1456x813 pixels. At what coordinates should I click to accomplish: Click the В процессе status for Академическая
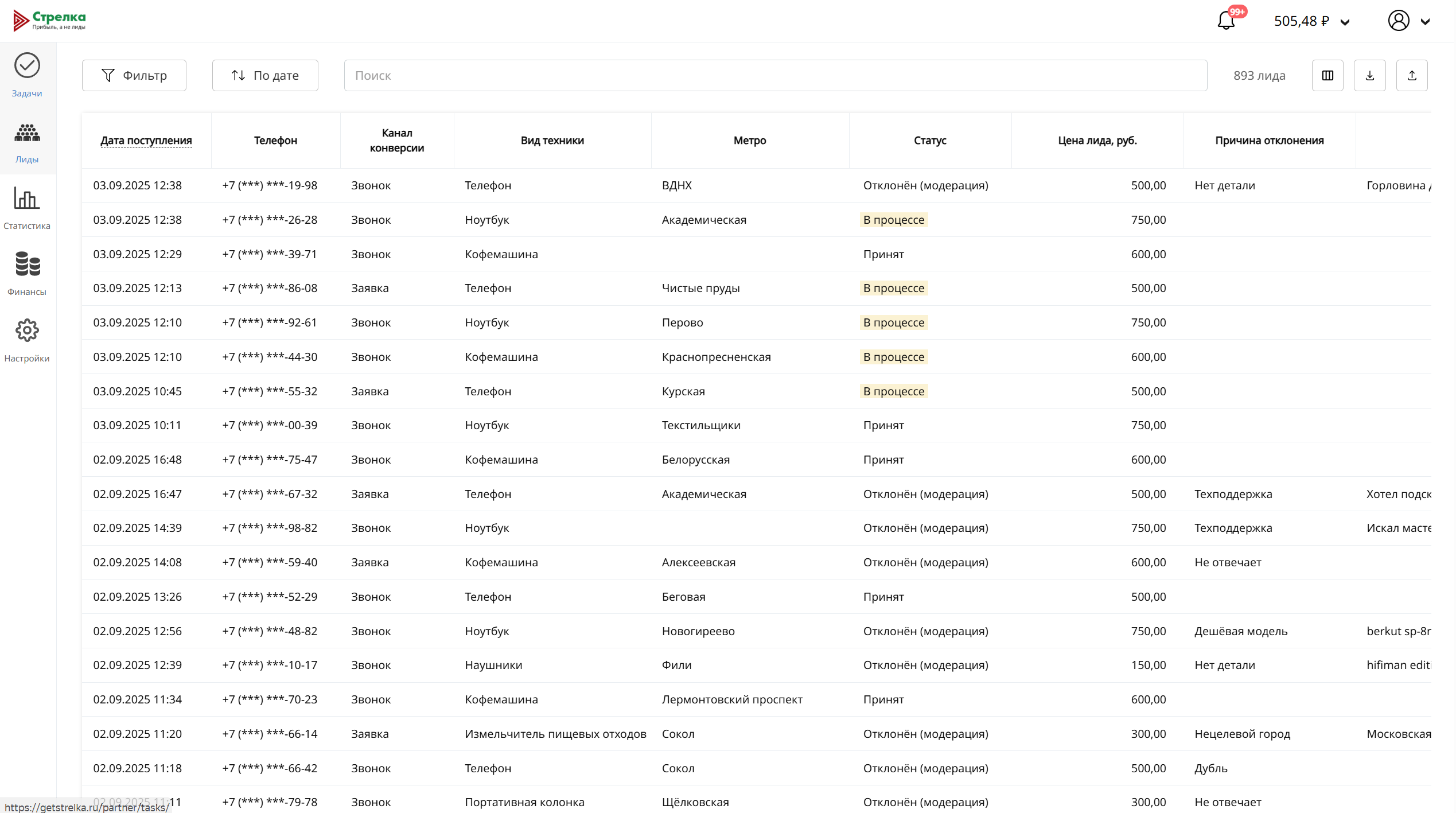coord(893,220)
